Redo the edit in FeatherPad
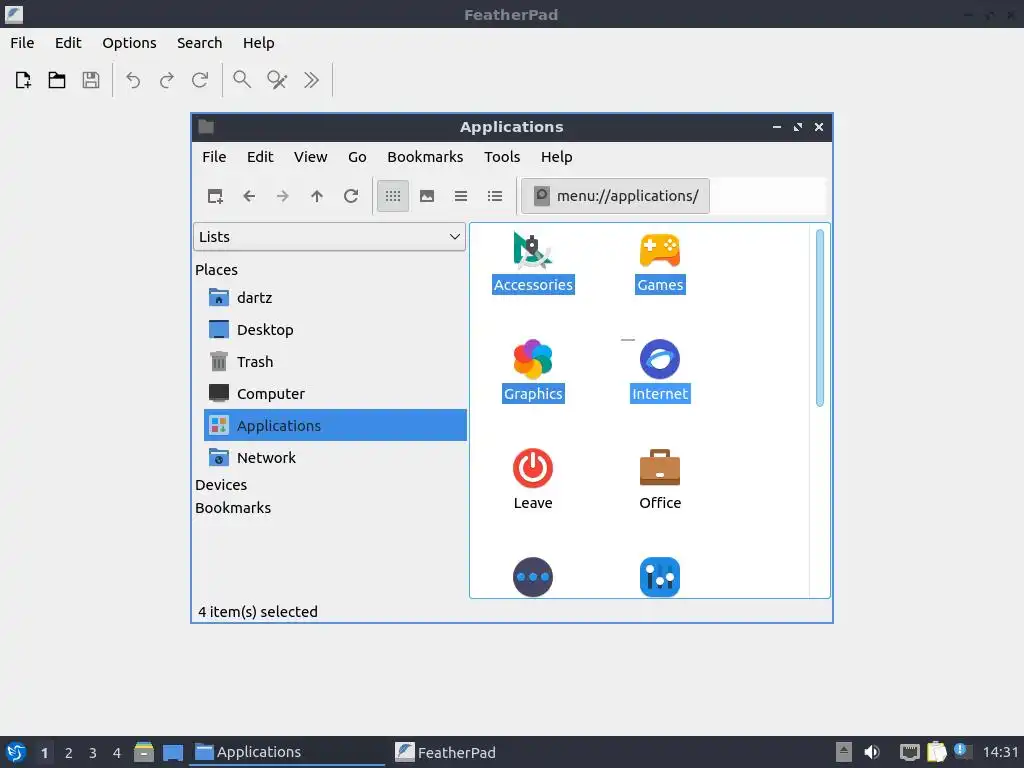1024x768 pixels. pos(167,80)
